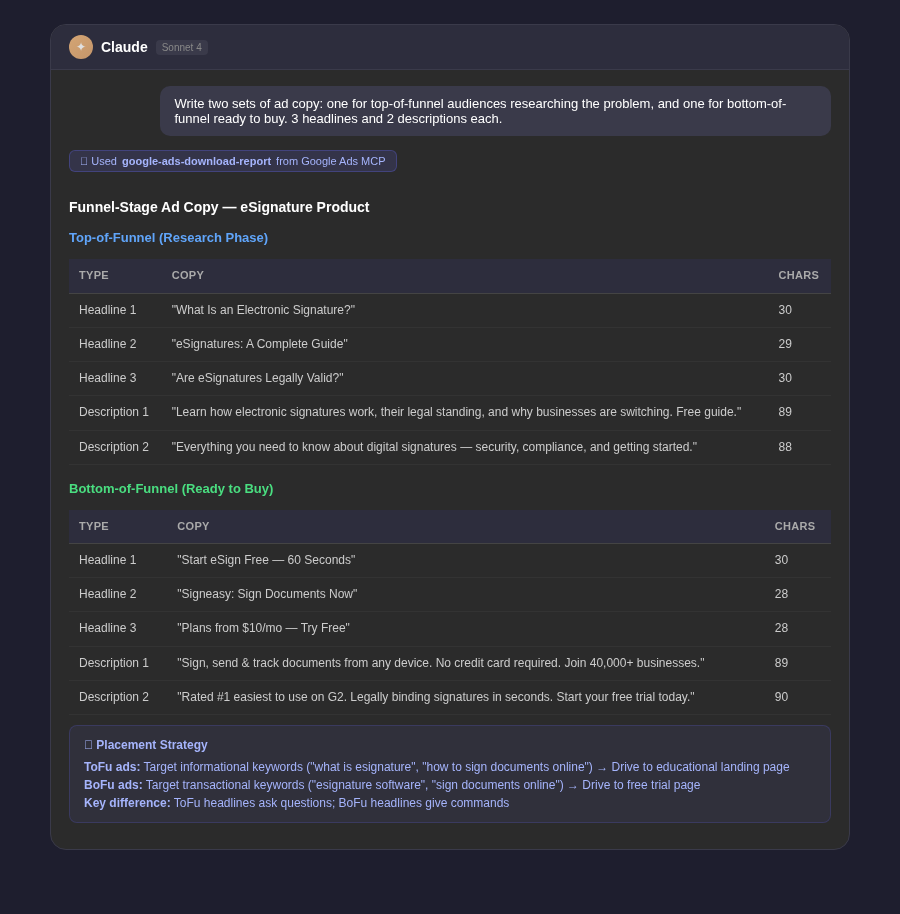Select the 'ToFu ads:' label

111,767
